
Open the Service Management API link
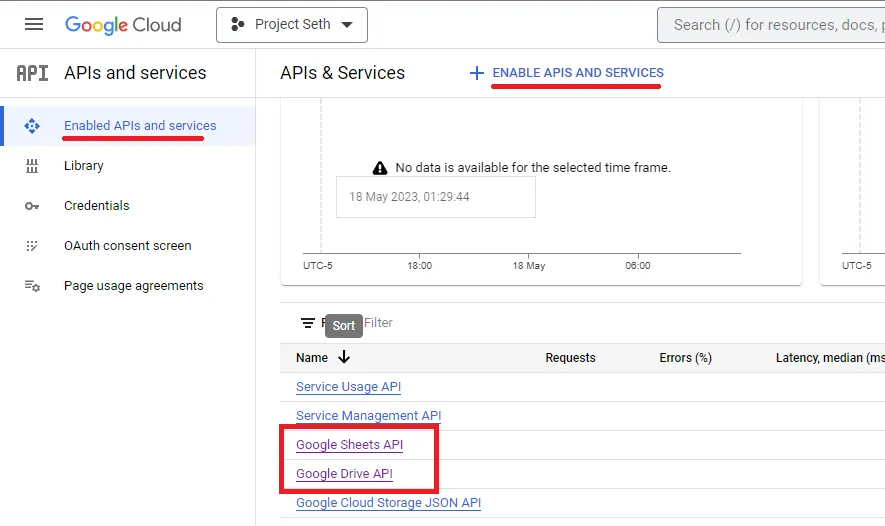point(369,415)
